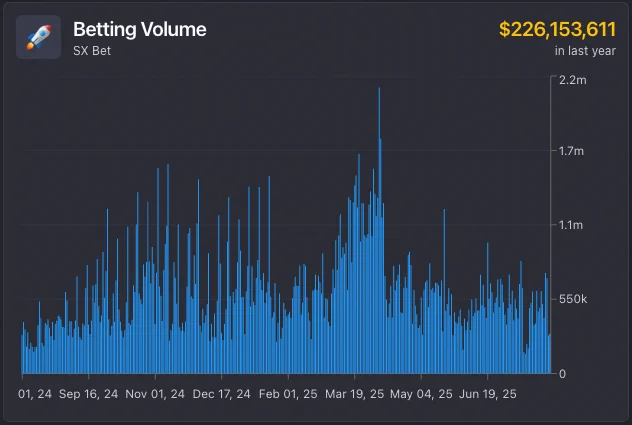Click the 'in last year' label
632x425 pixels.
[x=585, y=51]
